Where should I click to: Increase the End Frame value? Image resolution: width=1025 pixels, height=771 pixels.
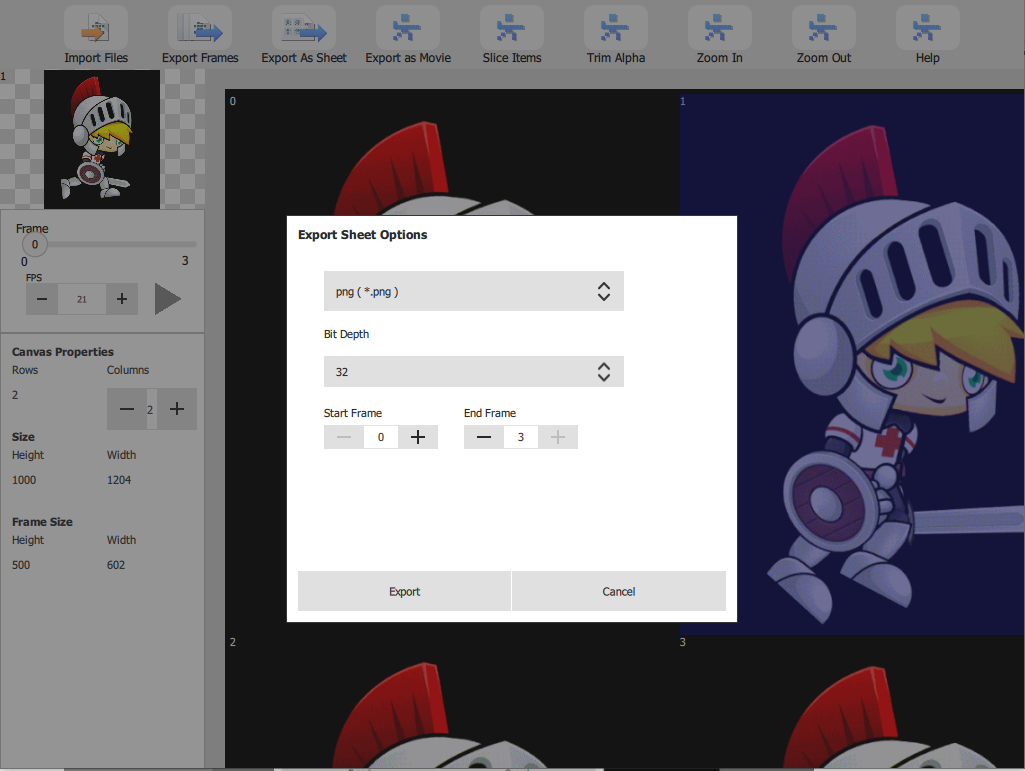(558, 437)
